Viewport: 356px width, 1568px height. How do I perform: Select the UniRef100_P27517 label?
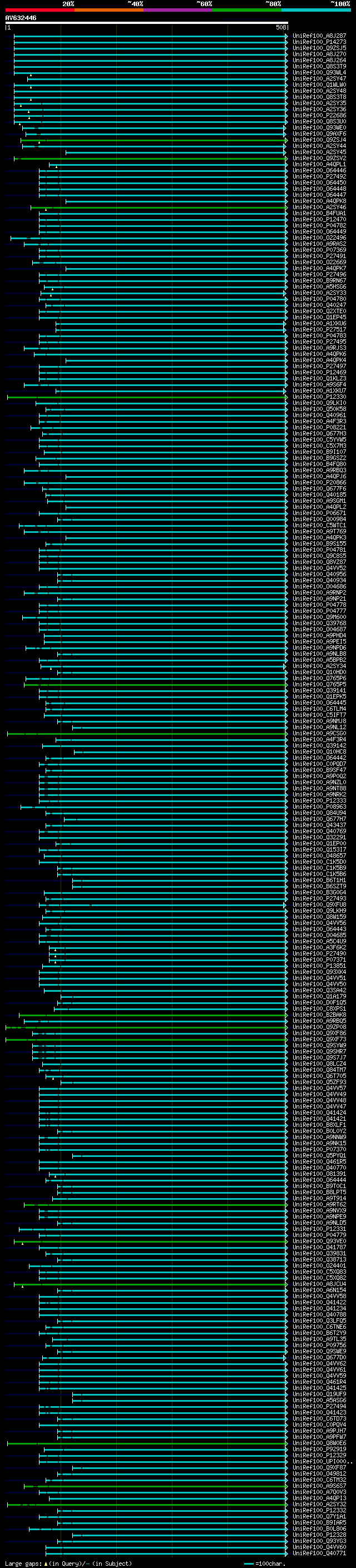click(x=319, y=329)
